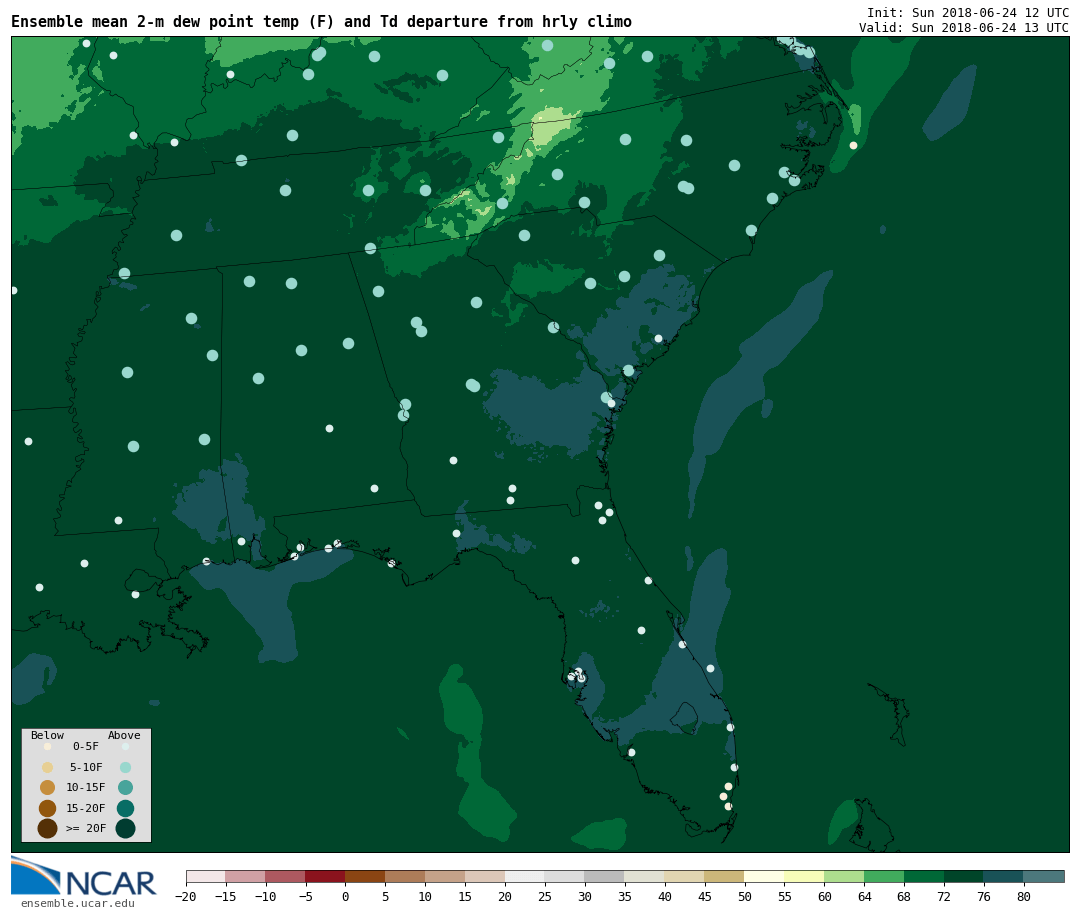Click the dark green swatch between 72 and 76

(964, 876)
